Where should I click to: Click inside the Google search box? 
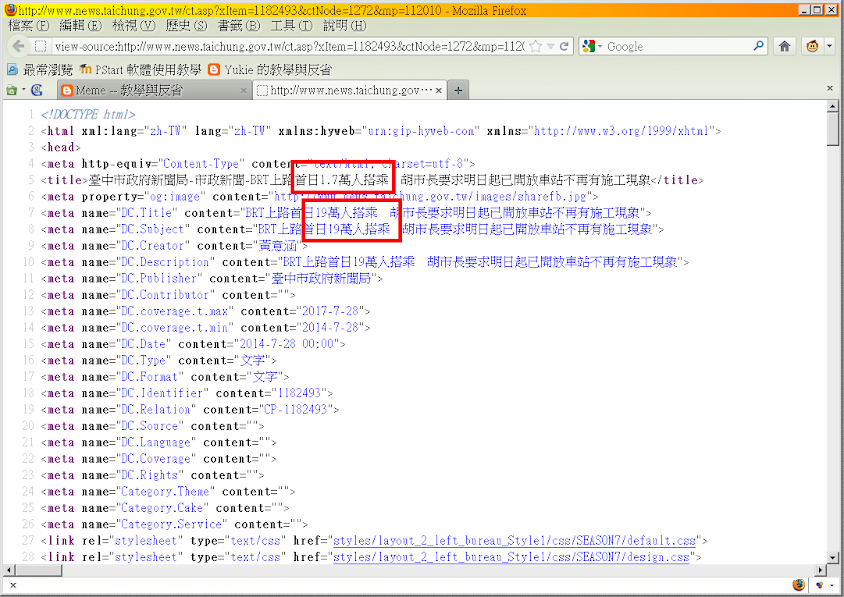(680, 47)
